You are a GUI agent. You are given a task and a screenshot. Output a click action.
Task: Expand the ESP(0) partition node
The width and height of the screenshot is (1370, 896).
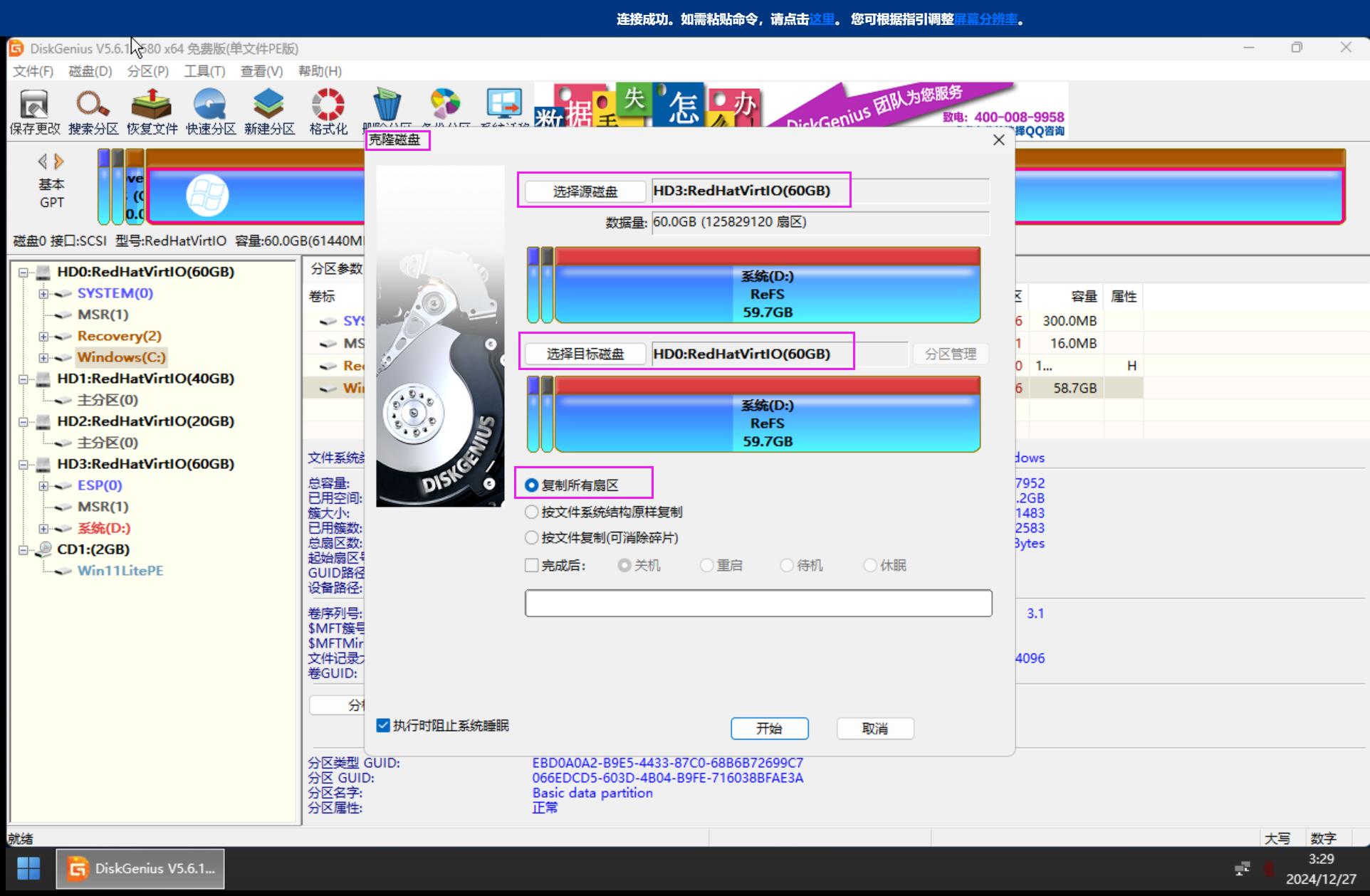pyautogui.click(x=43, y=485)
